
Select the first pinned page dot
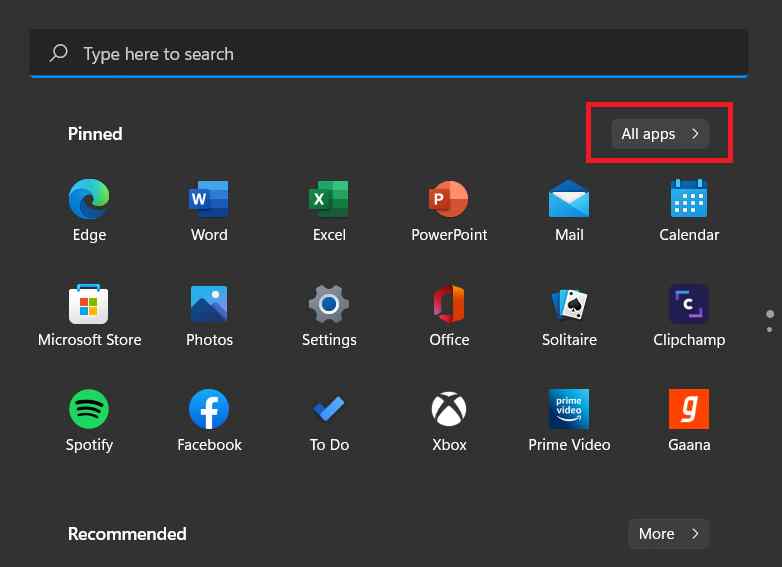(770, 314)
